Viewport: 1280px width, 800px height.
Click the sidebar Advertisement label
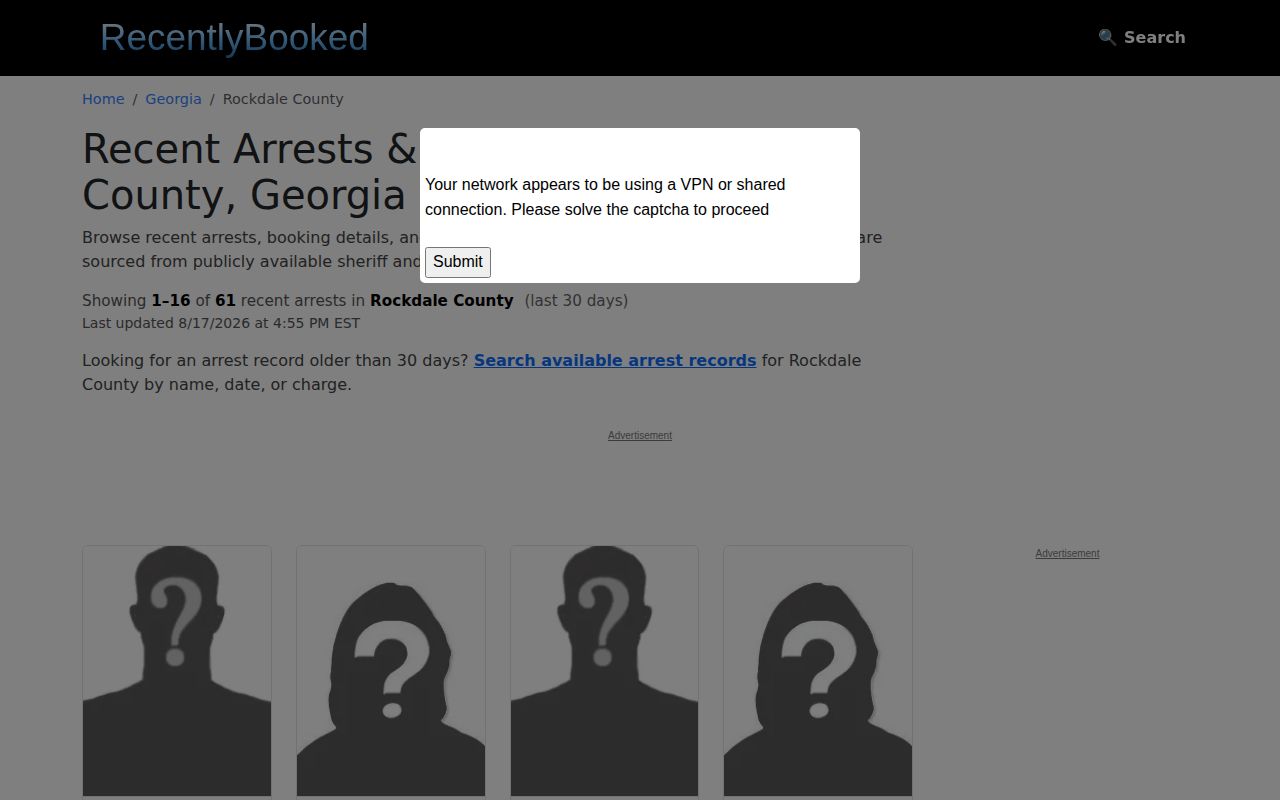(x=1067, y=553)
